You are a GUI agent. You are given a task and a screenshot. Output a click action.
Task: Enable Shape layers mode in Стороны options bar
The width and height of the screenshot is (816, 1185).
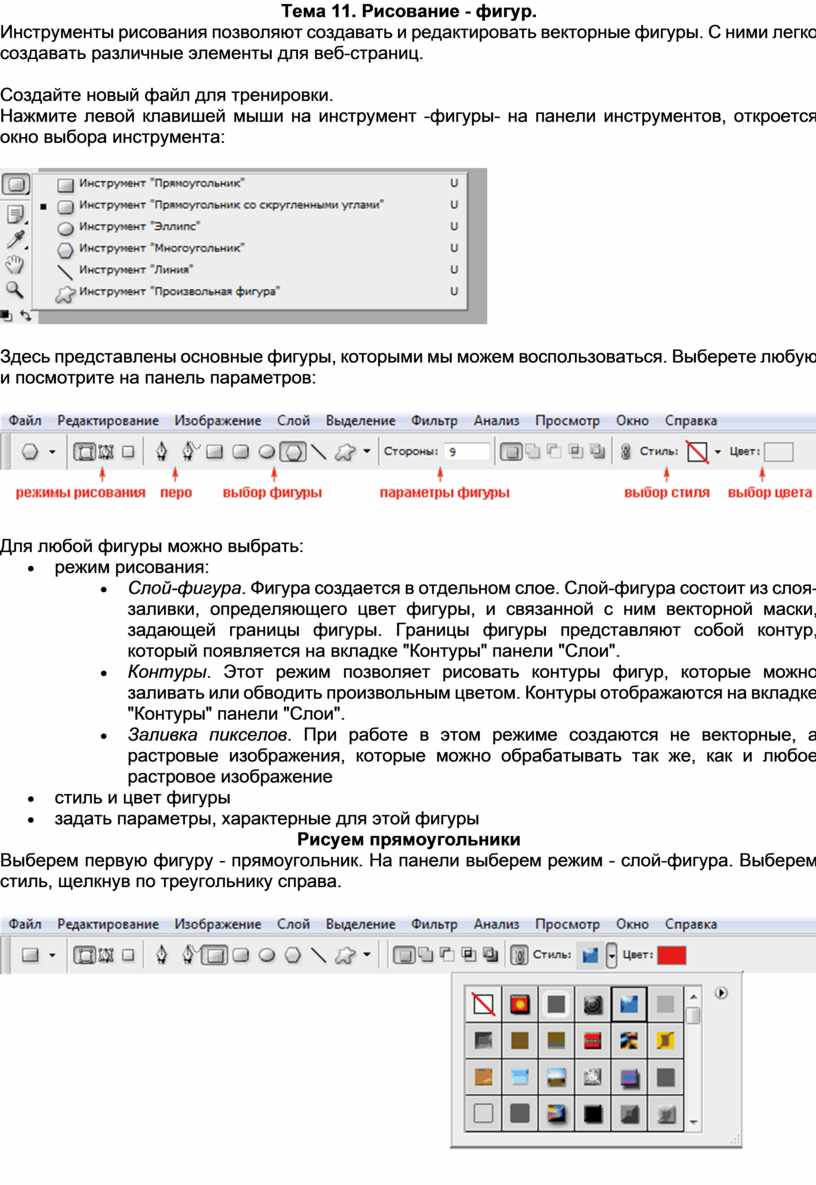click(83, 452)
